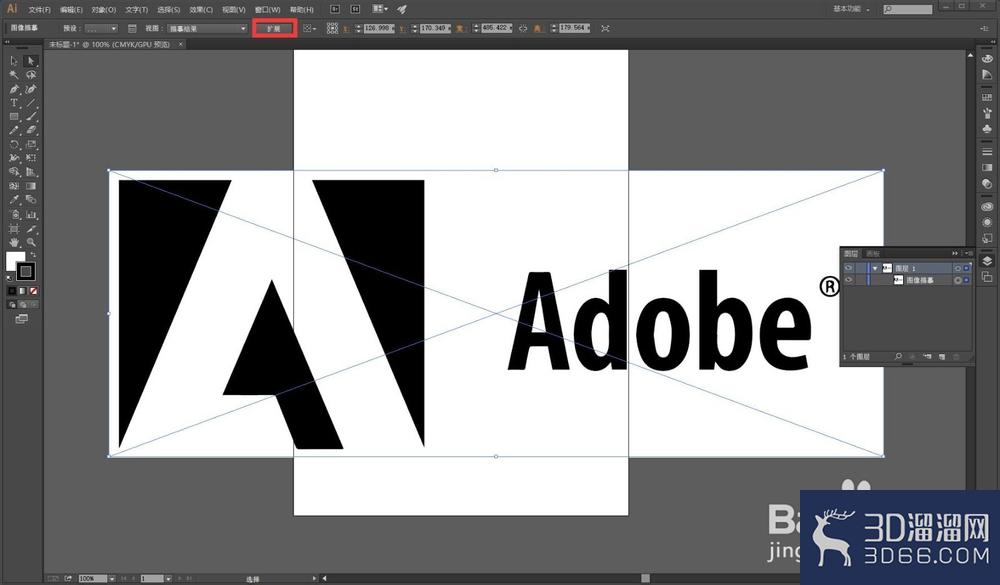Viewport: 1000px width, 585px height.
Task: Open the Tracing options panel icon
Action: [x=131, y=28]
